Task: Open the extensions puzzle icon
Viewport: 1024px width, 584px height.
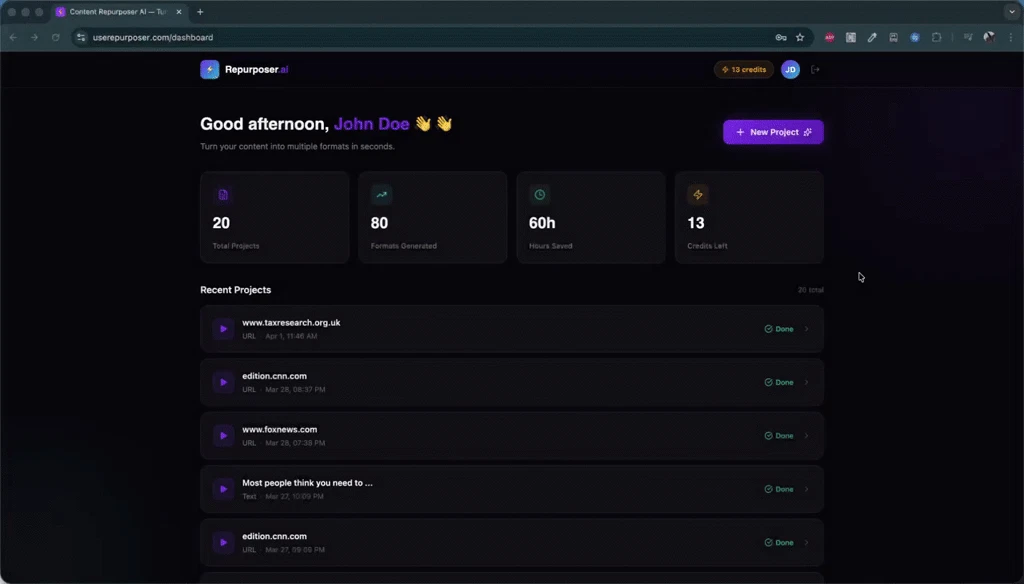Action: coord(936,37)
